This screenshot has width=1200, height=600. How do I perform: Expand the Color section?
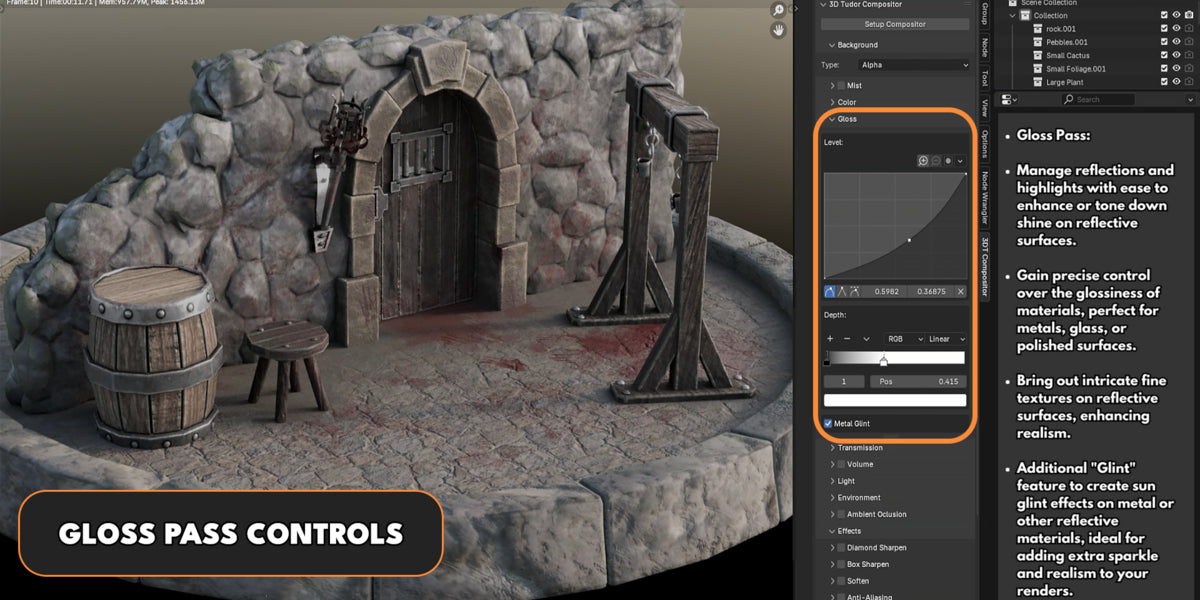[x=831, y=102]
